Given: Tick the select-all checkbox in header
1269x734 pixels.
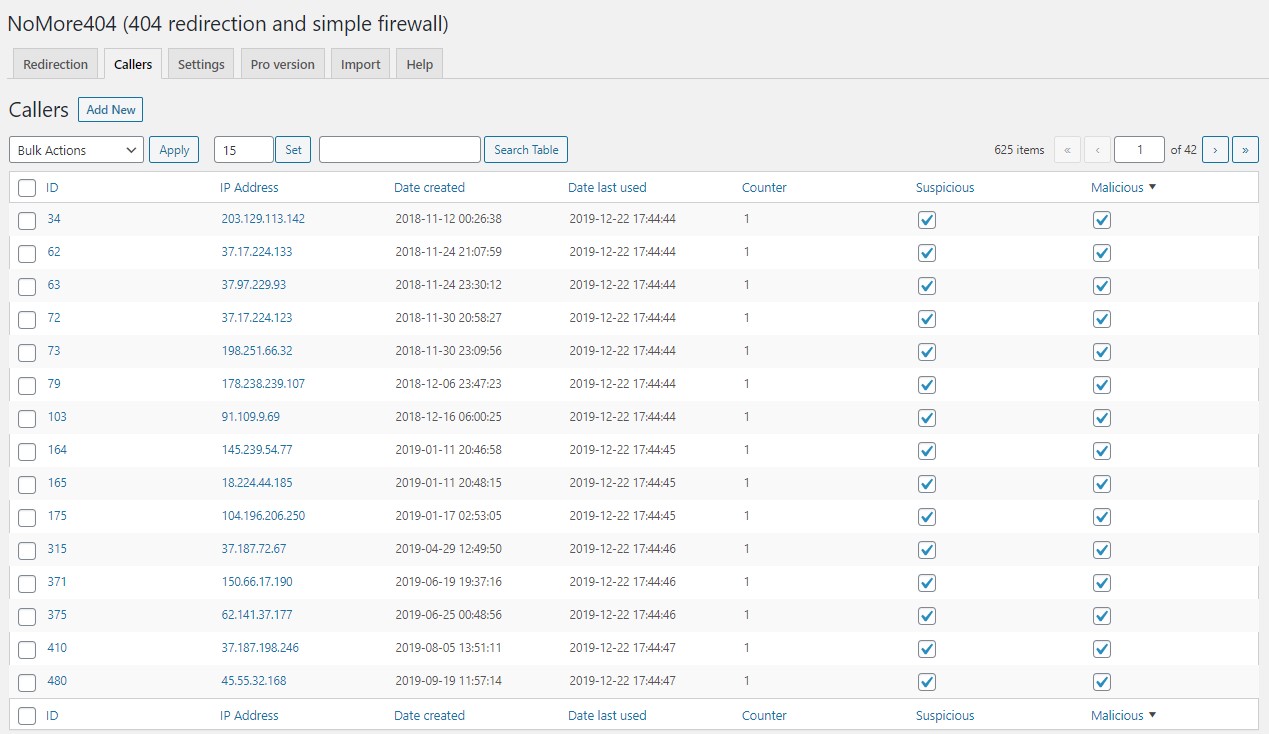Looking at the screenshot, I should pyautogui.click(x=27, y=188).
